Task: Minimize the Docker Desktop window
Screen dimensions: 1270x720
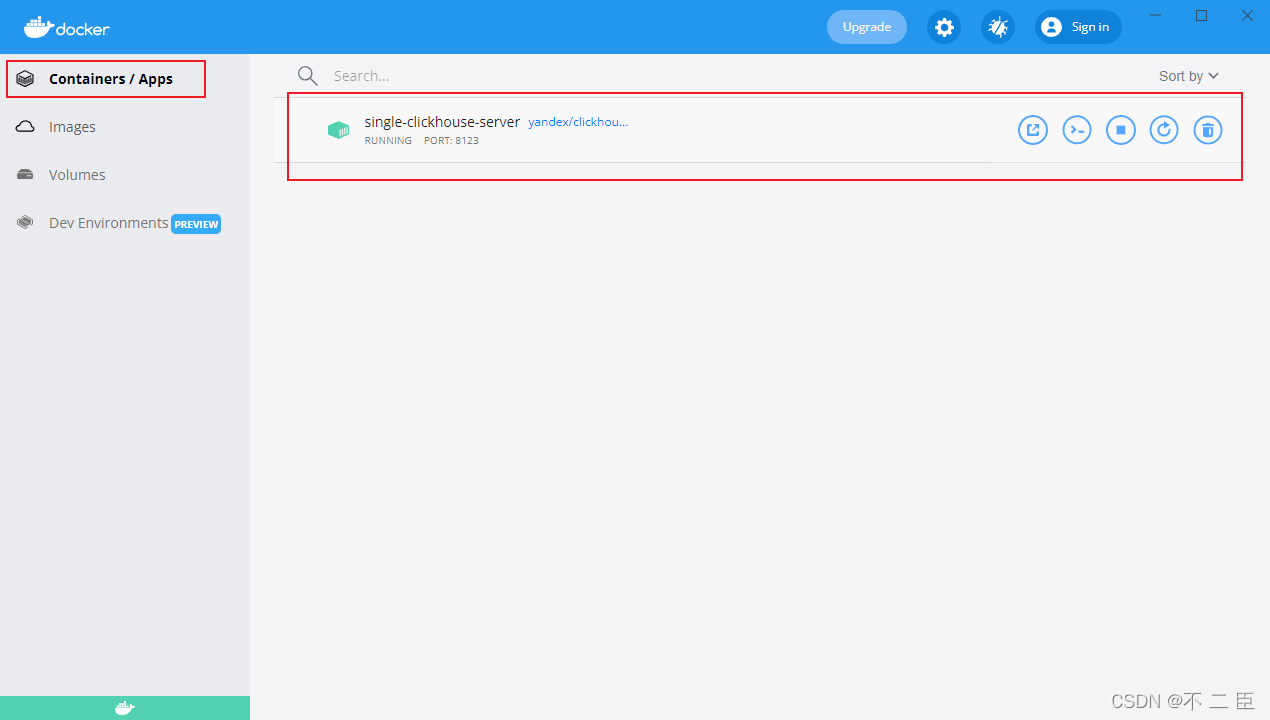Action: click(1156, 15)
